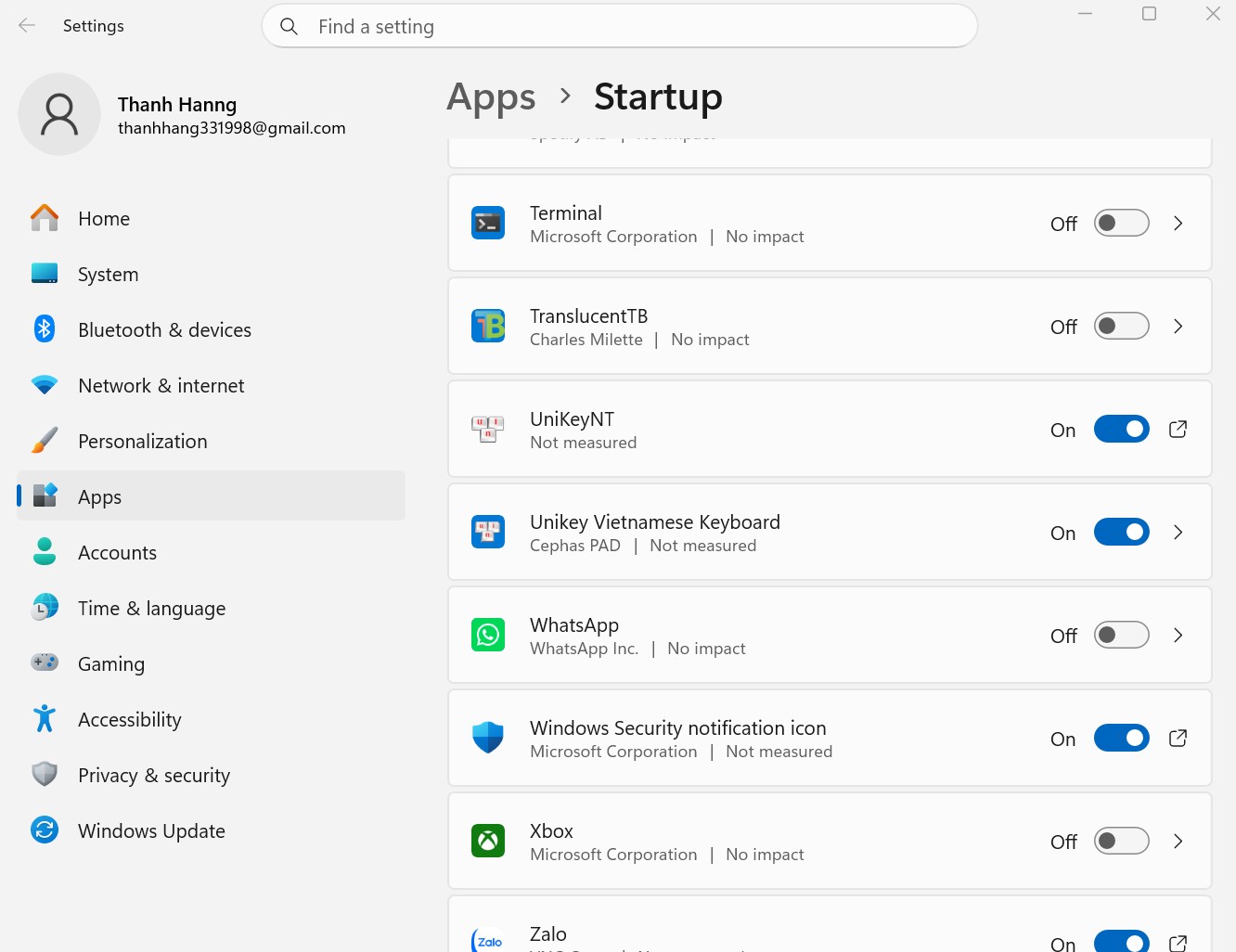This screenshot has height=952, width=1236.
Task: Click the back arrow in Settings
Action: pyautogui.click(x=27, y=26)
